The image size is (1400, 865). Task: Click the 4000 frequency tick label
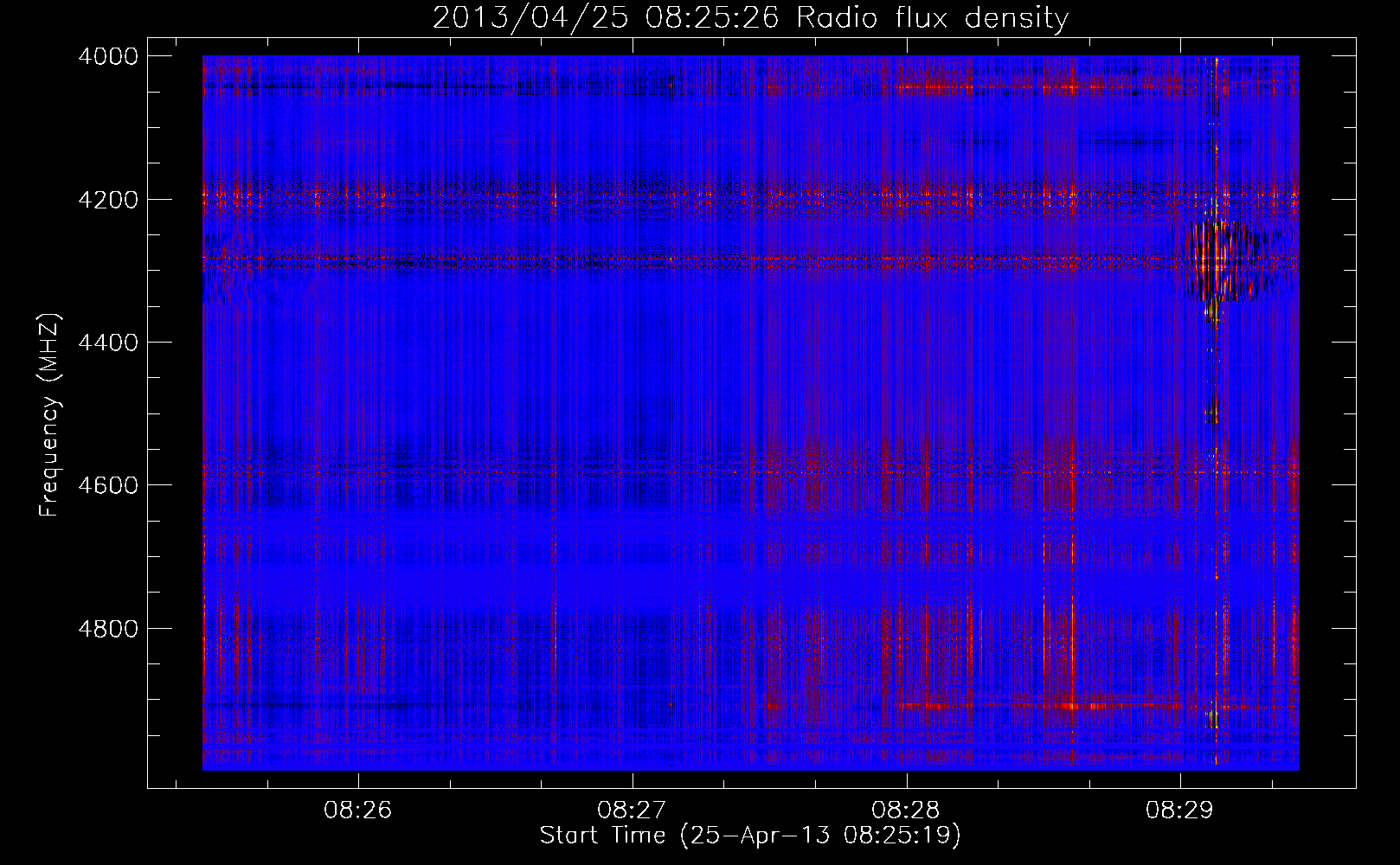[x=108, y=56]
